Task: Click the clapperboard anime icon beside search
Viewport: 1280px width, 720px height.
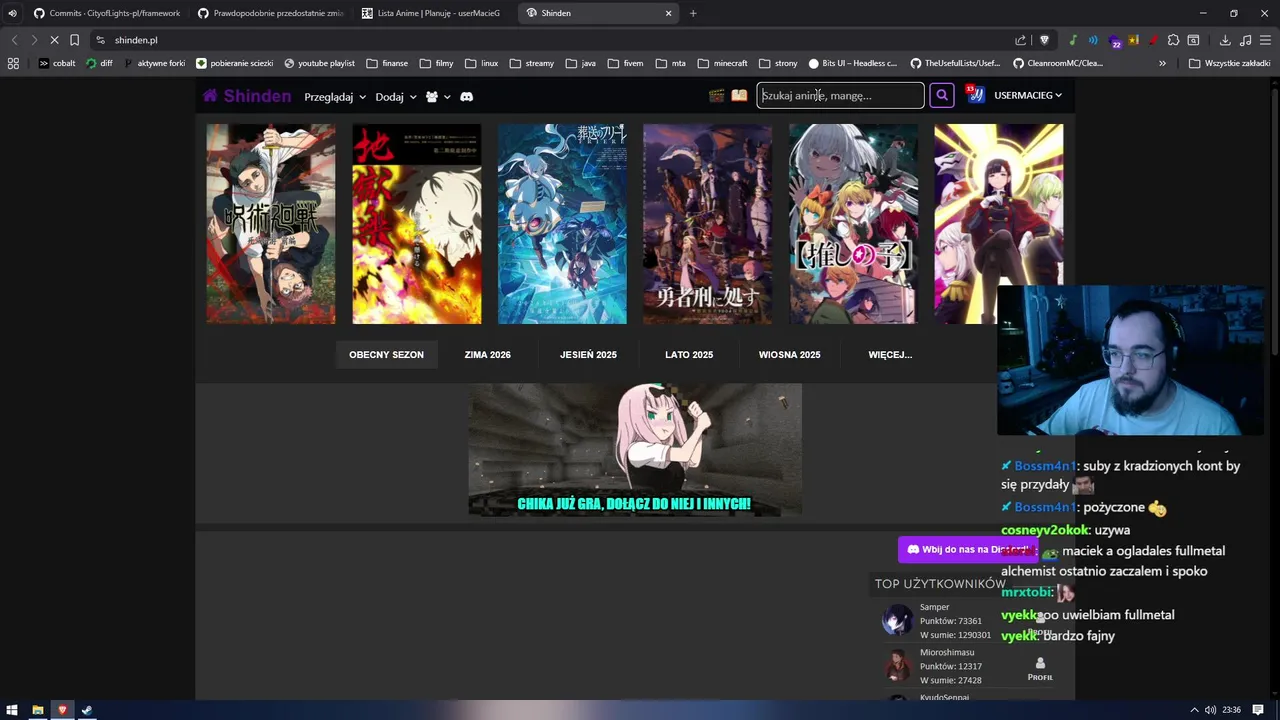Action: [x=716, y=96]
